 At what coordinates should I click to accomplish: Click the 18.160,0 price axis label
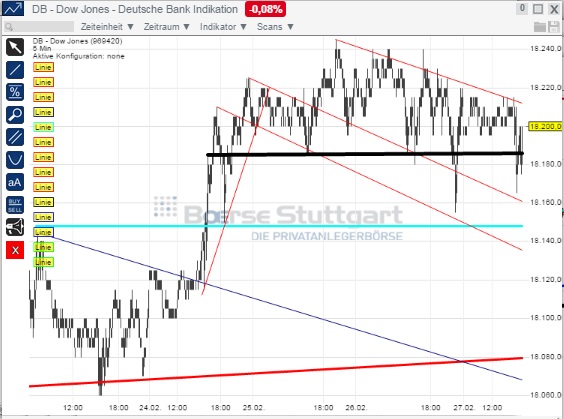coord(545,202)
